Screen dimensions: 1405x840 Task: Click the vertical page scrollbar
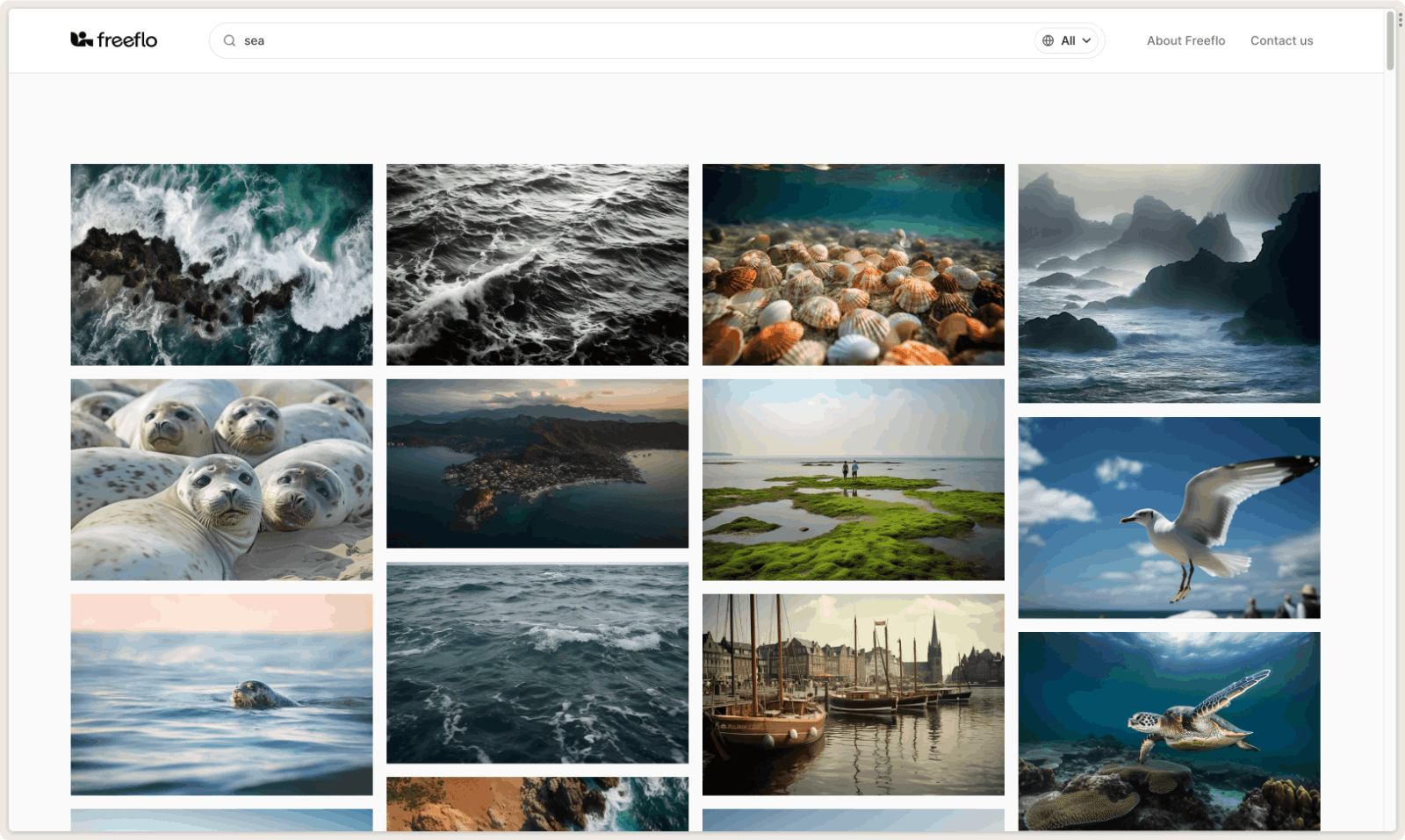point(1390,41)
